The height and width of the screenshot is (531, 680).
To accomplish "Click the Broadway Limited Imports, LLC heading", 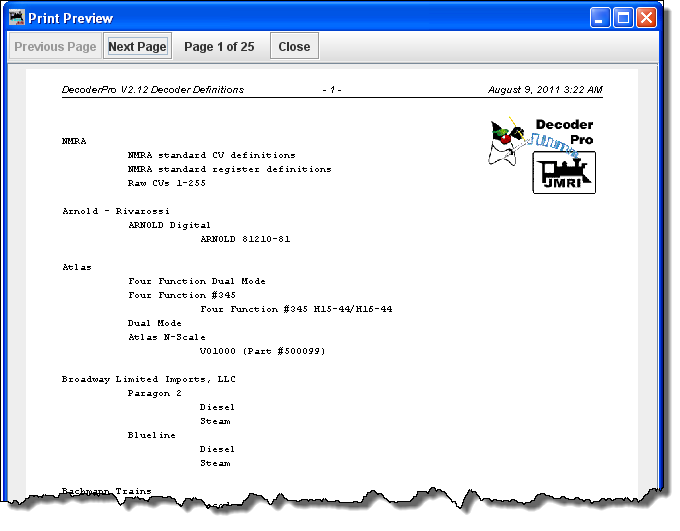I will 148,379.
